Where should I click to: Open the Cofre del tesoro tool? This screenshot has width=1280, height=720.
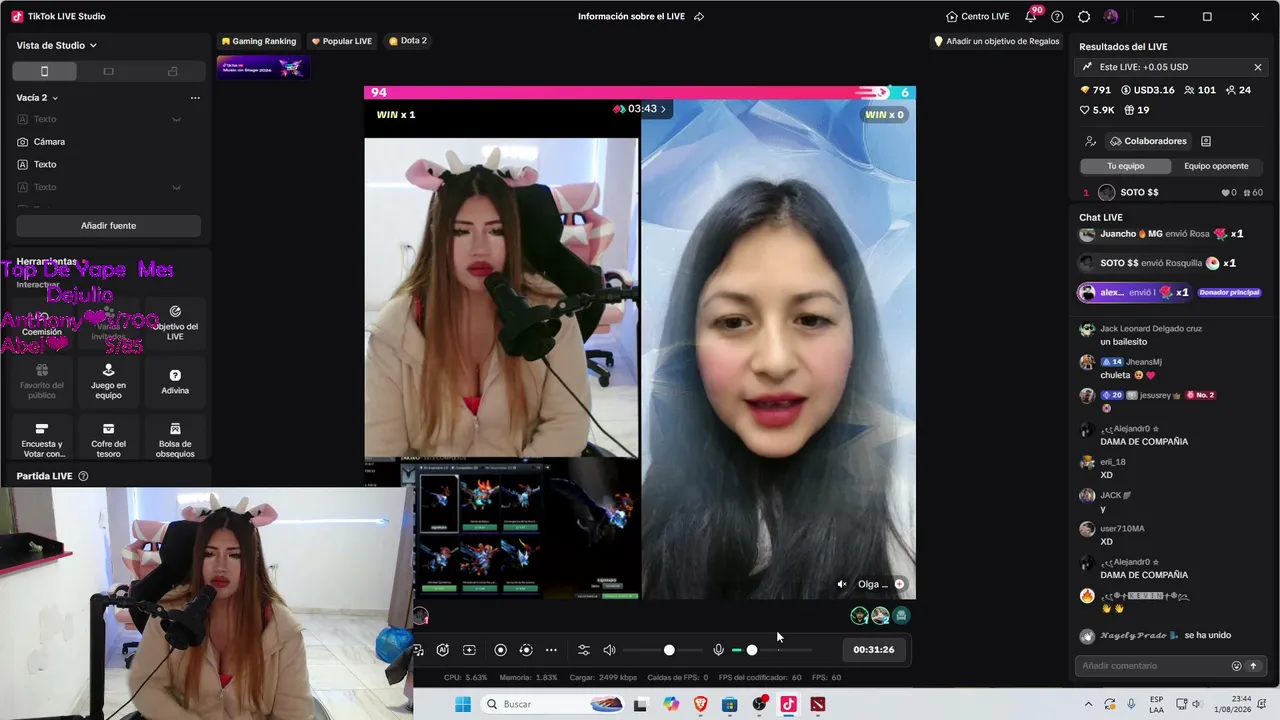click(108, 440)
